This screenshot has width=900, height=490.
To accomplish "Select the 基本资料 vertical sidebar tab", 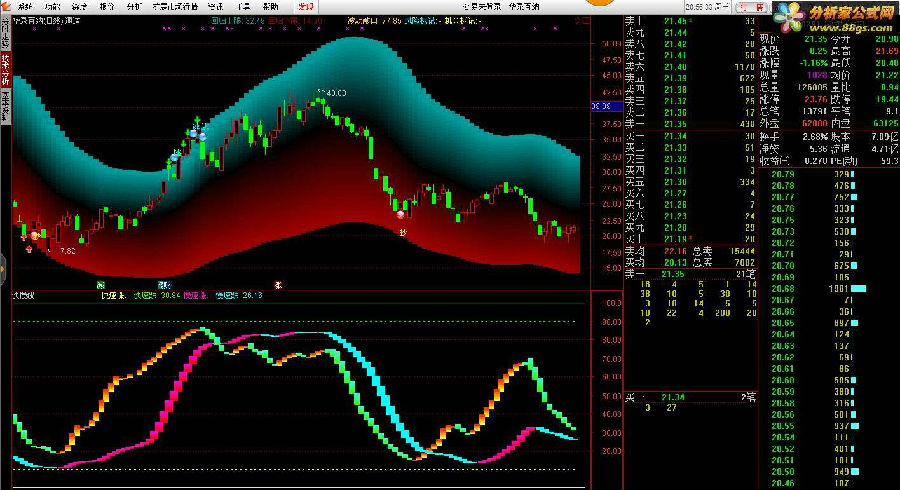I will click(x=5, y=106).
